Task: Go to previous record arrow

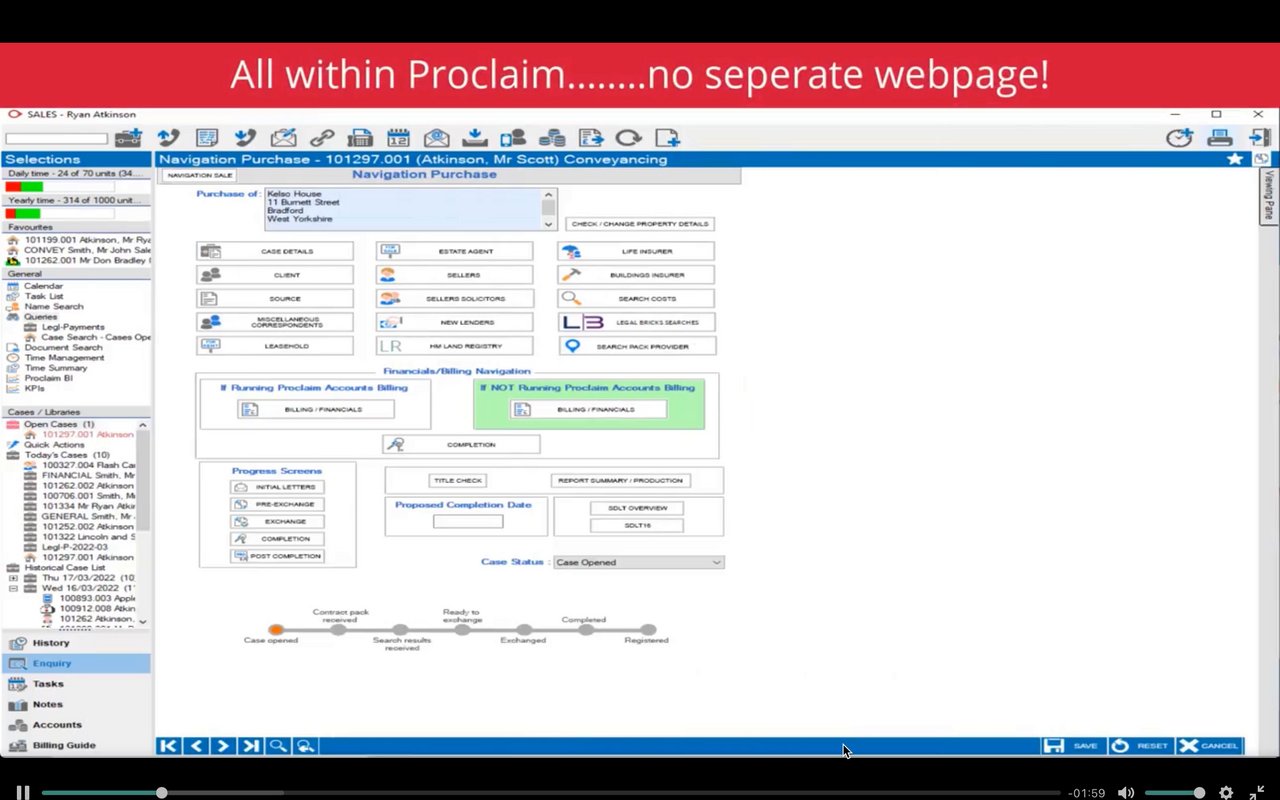Action: tap(196, 746)
